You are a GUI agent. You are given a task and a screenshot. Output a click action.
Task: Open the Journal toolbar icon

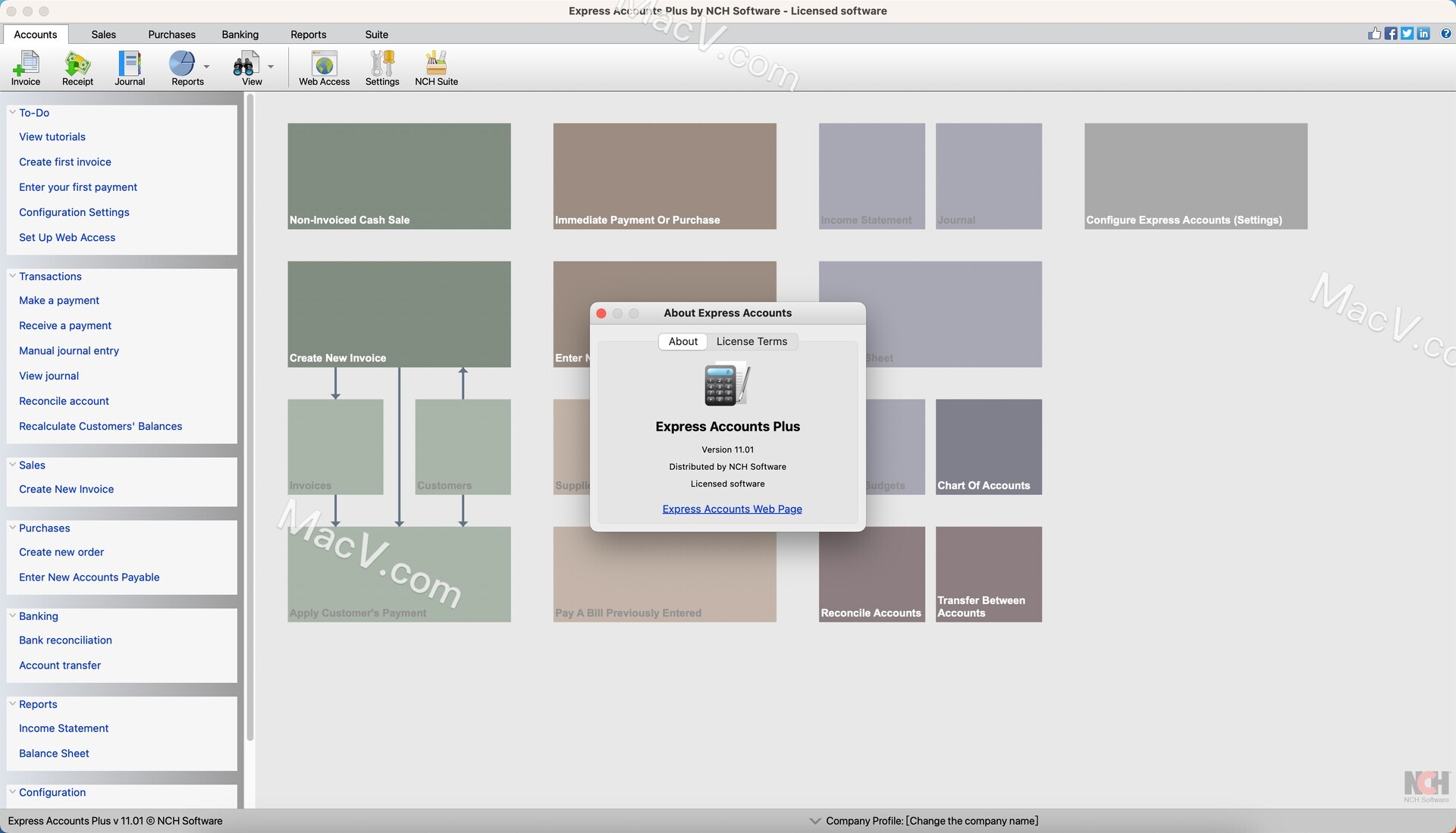click(130, 68)
